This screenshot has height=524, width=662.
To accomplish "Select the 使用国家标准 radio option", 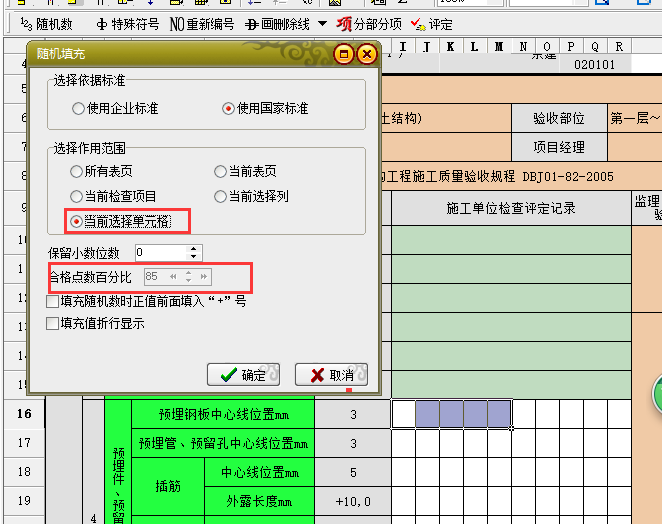I will tap(228, 108).
